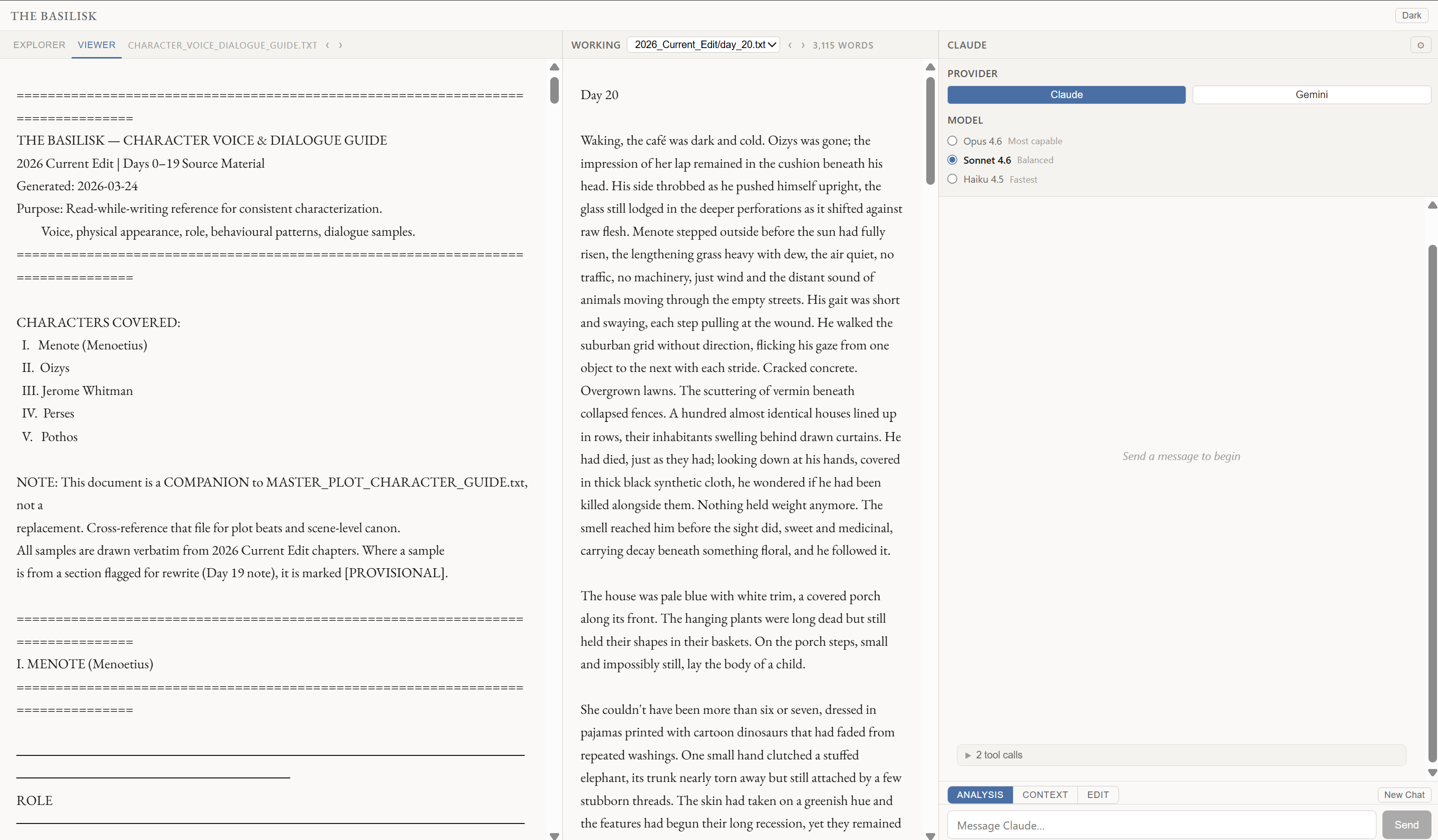
Task: Select the Context mode tab
Action: 1045,794
